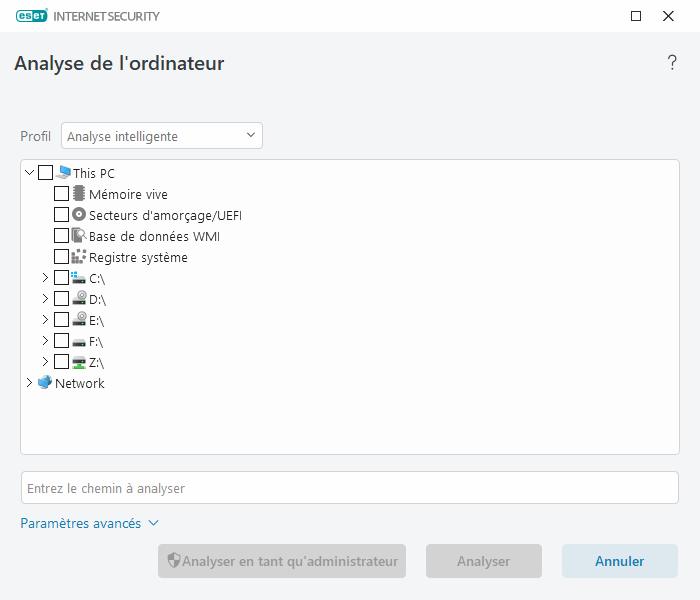Click the Network globe icon

pos(45,383)
